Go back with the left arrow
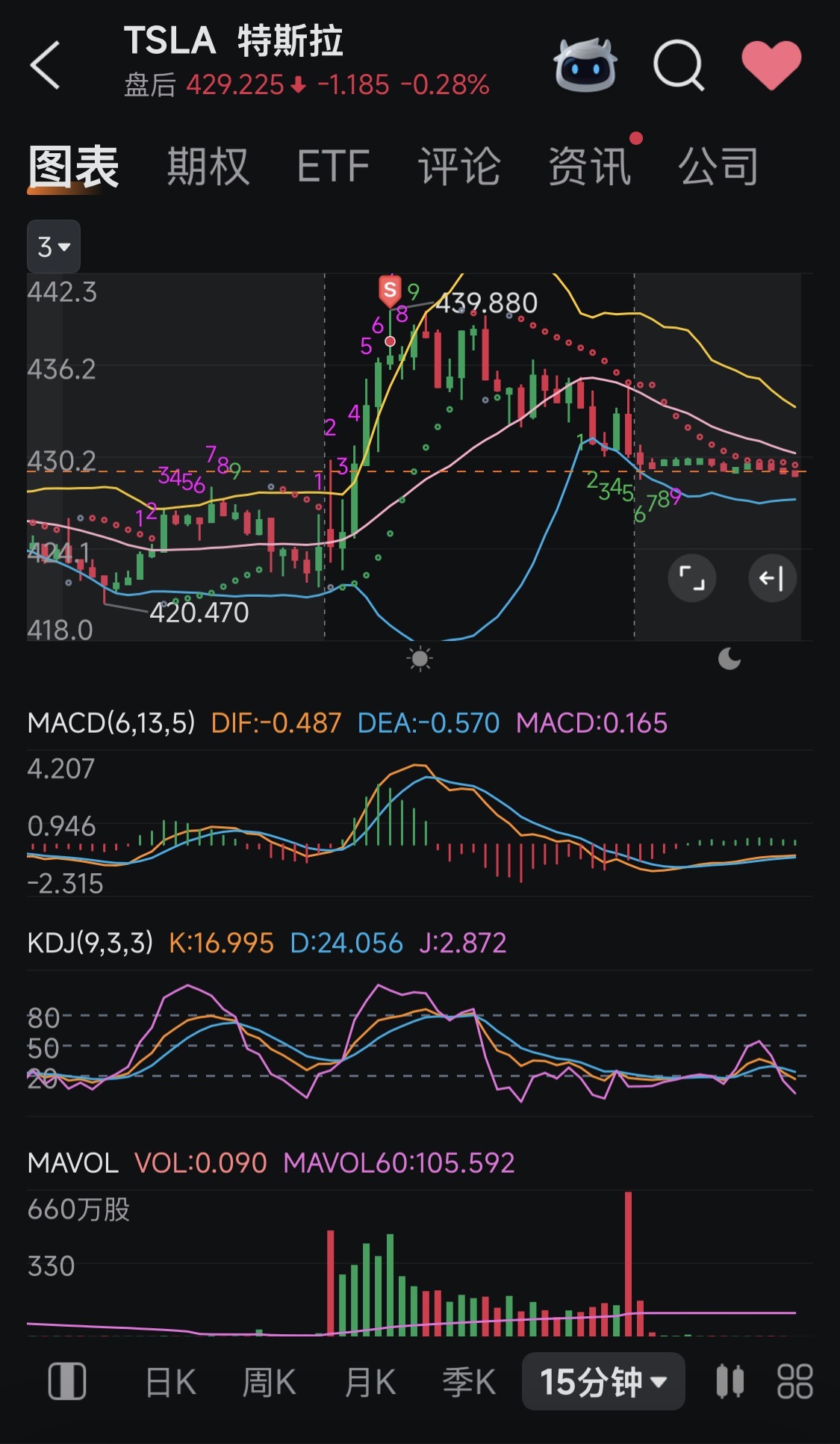This screenshot has width=840, height=1444. (x=45, y=66)
